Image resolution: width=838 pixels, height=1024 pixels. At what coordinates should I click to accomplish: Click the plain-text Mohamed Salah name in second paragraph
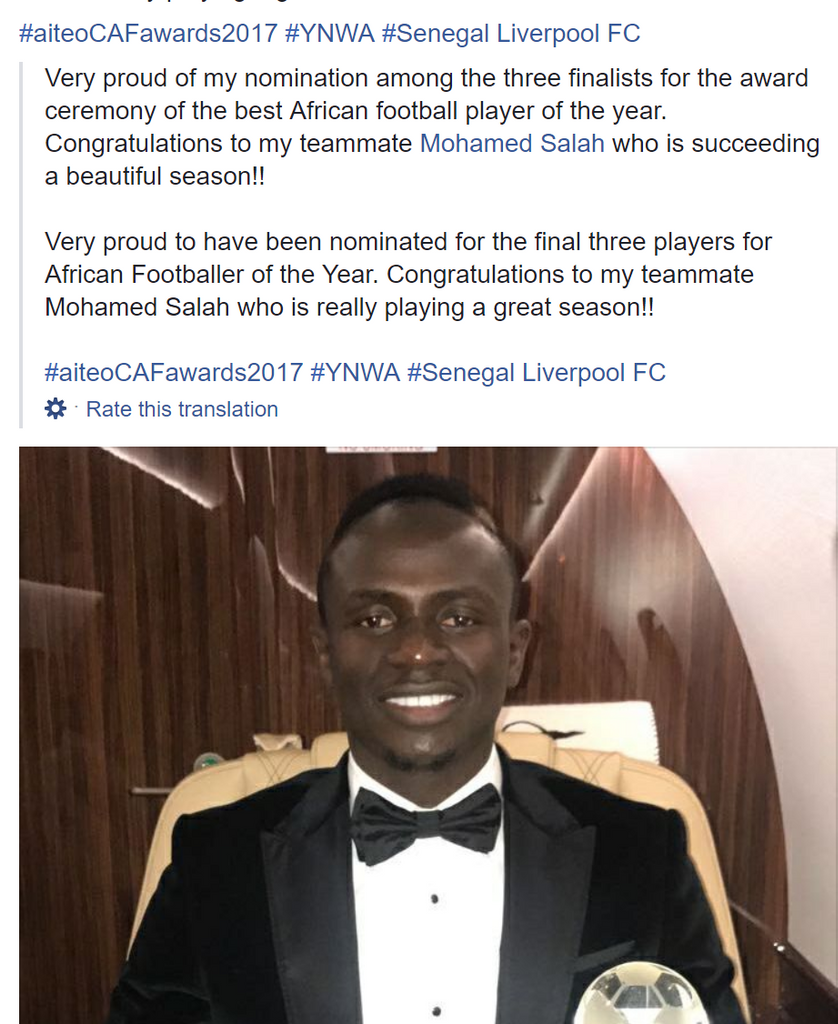137,307
